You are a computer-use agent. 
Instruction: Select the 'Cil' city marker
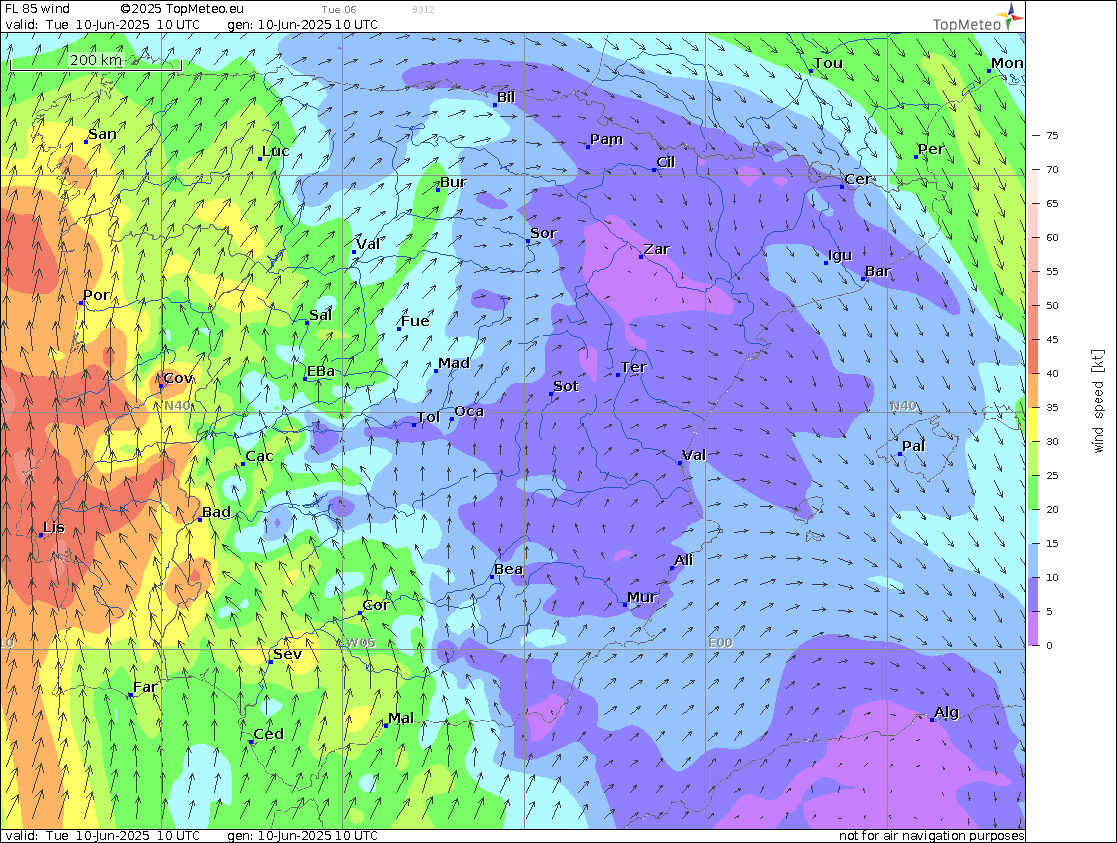[654, 170]
